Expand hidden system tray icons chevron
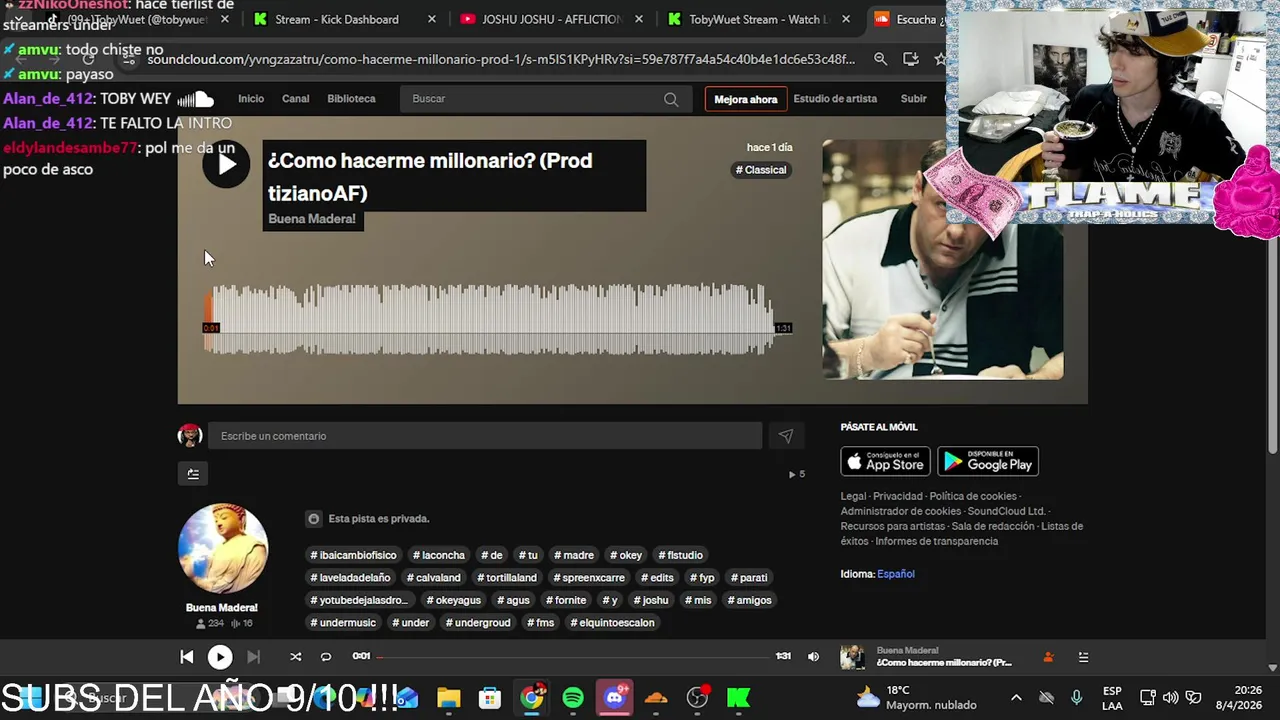The width and height of the screenshot is (1280, 720). click(x=1016, y=698)
